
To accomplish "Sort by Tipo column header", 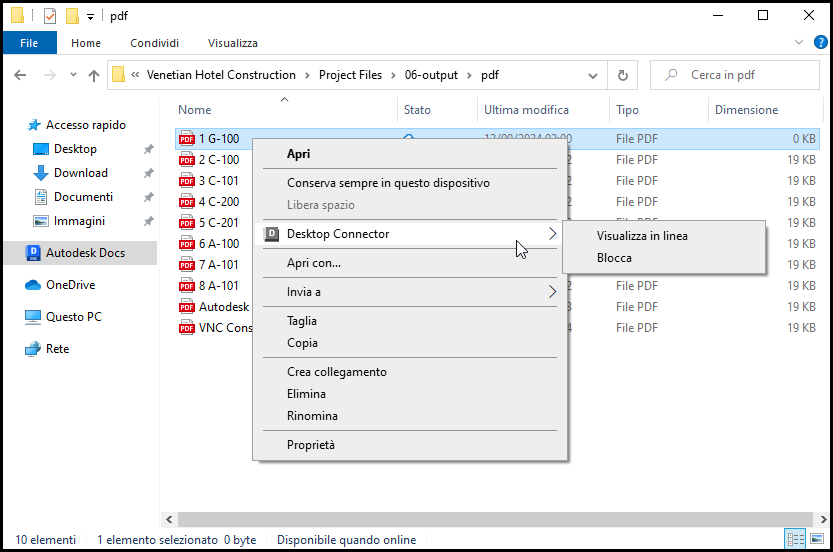I will point(627,110).
